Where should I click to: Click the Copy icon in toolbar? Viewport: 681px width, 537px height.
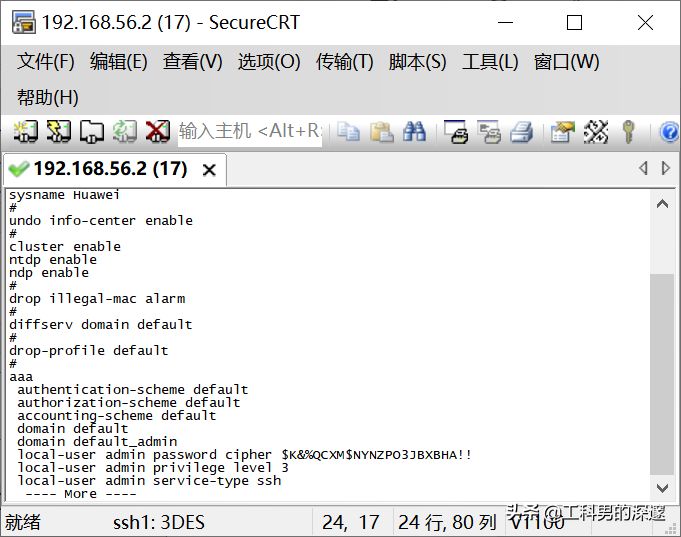point(348,131)
